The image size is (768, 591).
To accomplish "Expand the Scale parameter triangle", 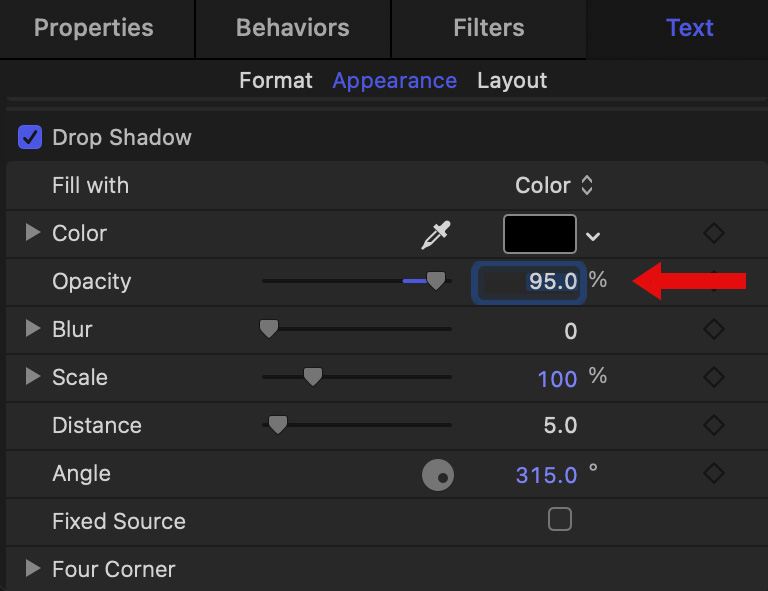I will (x=33, y=377).
